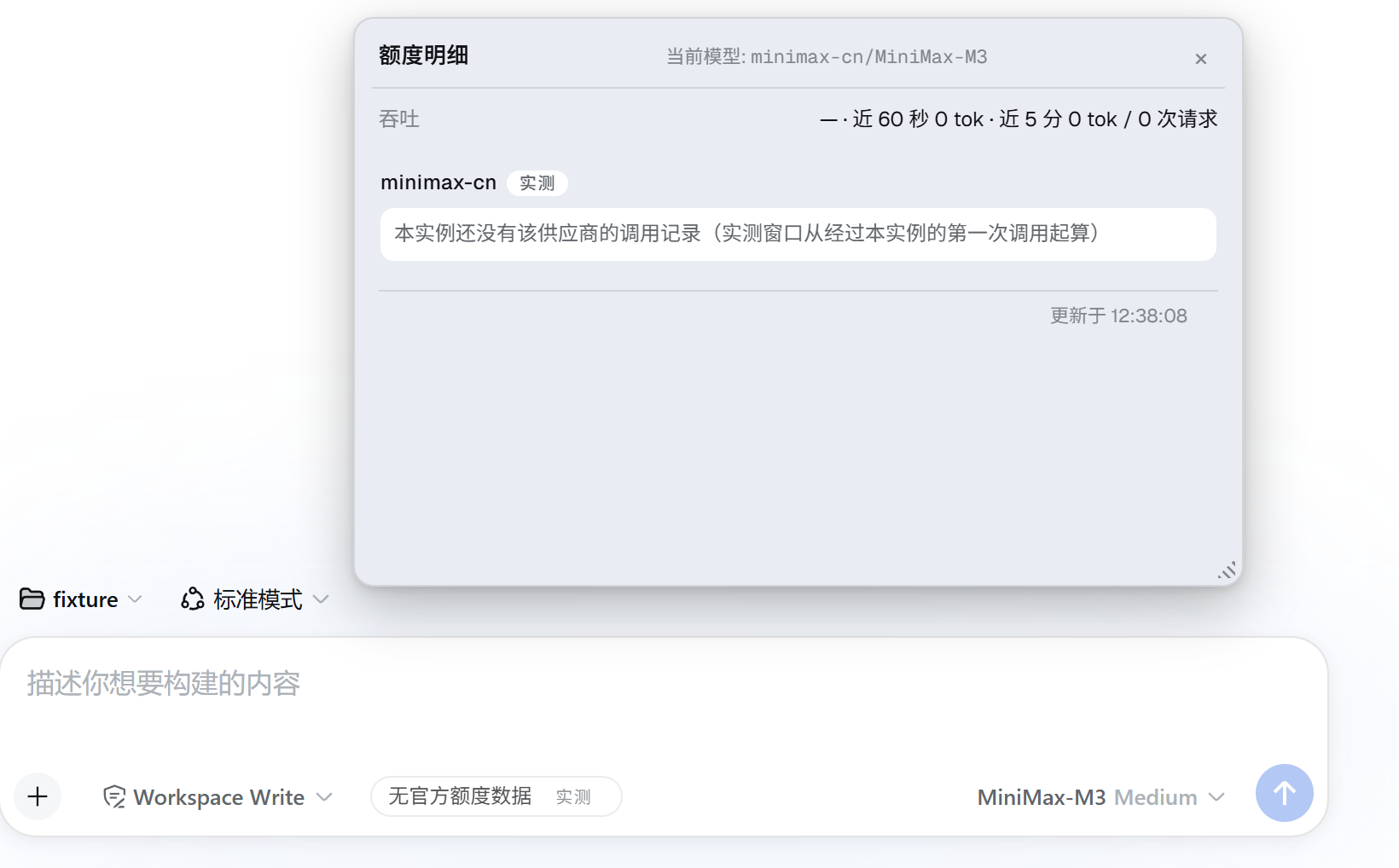Viewport: 1399px width, 868px height.
Task: Send message with the arrow button
Action: [1284, 793]
